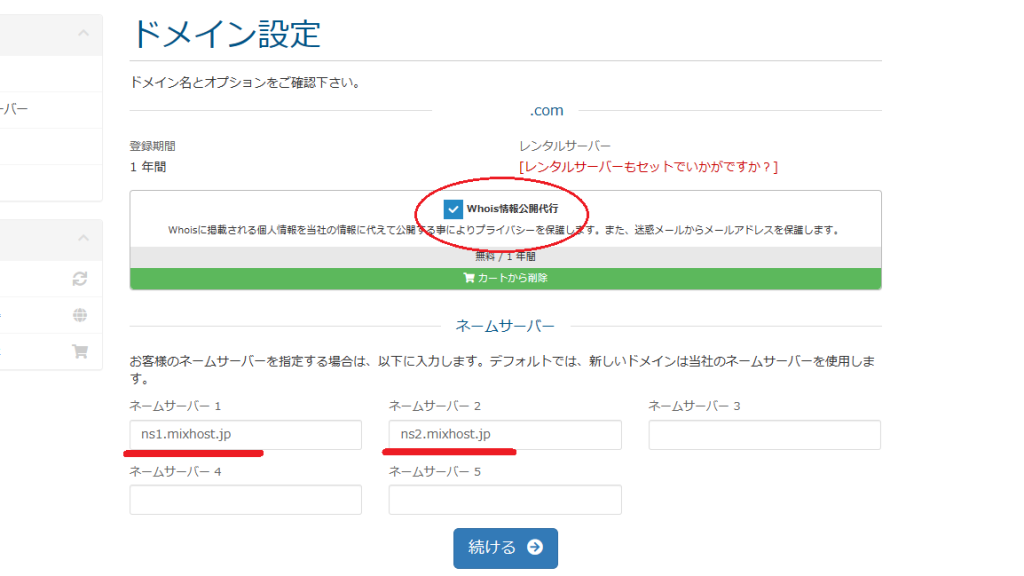Image resolution: width=1024 pixels, height=576 pixels.
Task: Click the arrow icon on 続ける button
Action: (535, 547)
